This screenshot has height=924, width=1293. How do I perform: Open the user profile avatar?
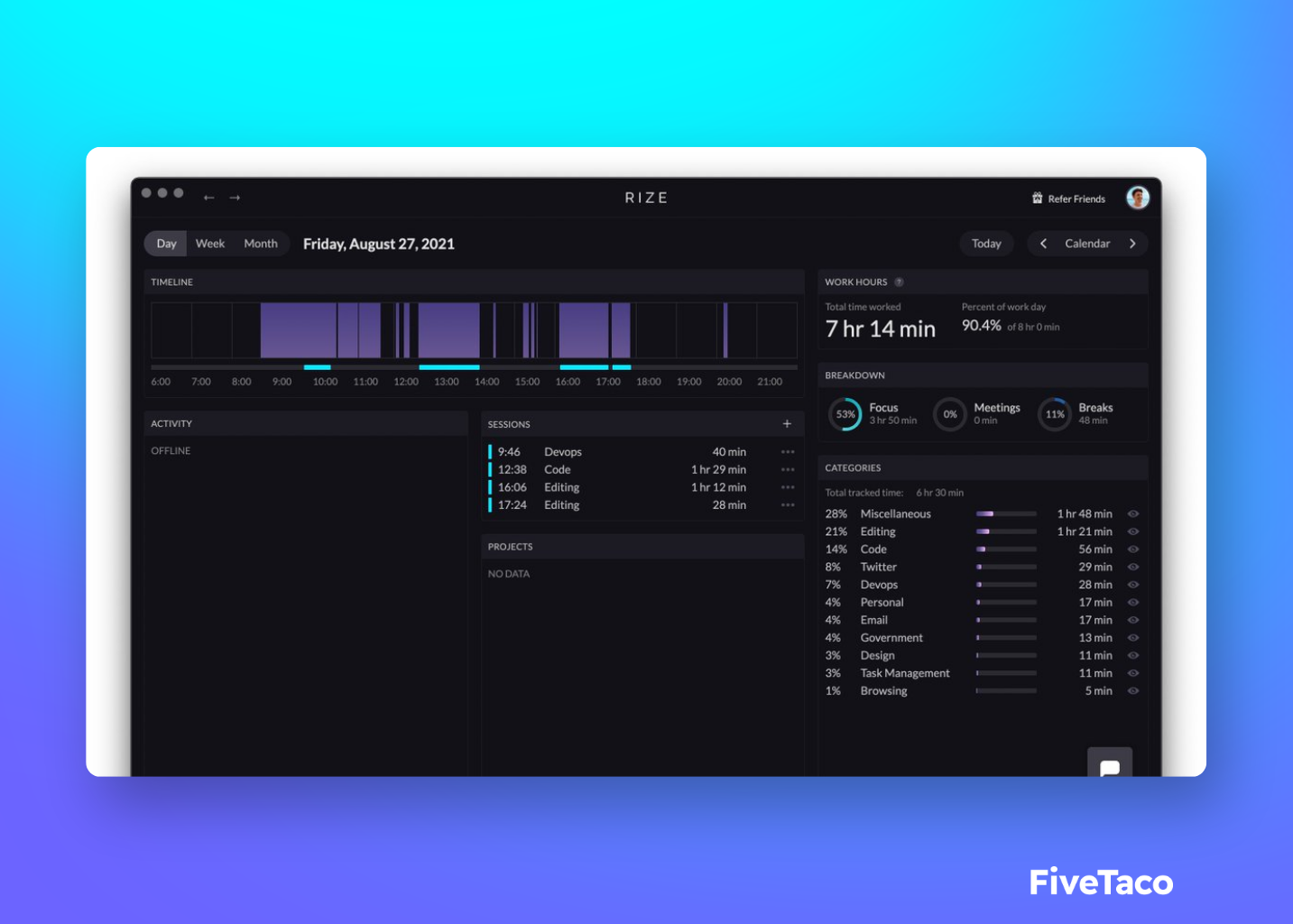tap(1138, 198)
